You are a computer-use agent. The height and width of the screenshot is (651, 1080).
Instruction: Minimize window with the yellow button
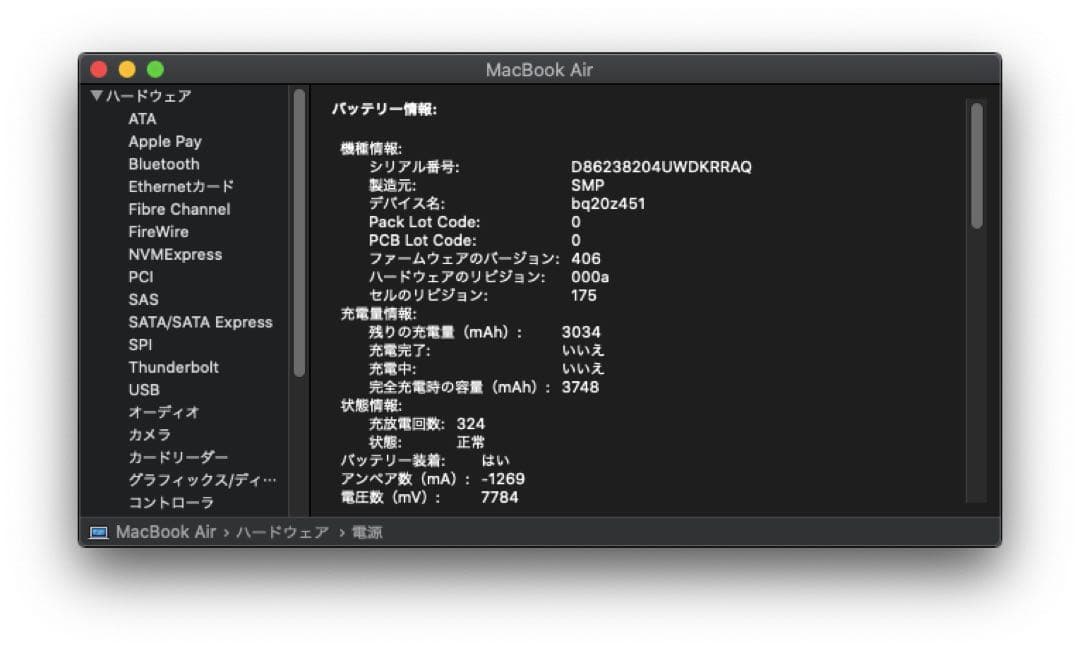[x=127, y=70]
